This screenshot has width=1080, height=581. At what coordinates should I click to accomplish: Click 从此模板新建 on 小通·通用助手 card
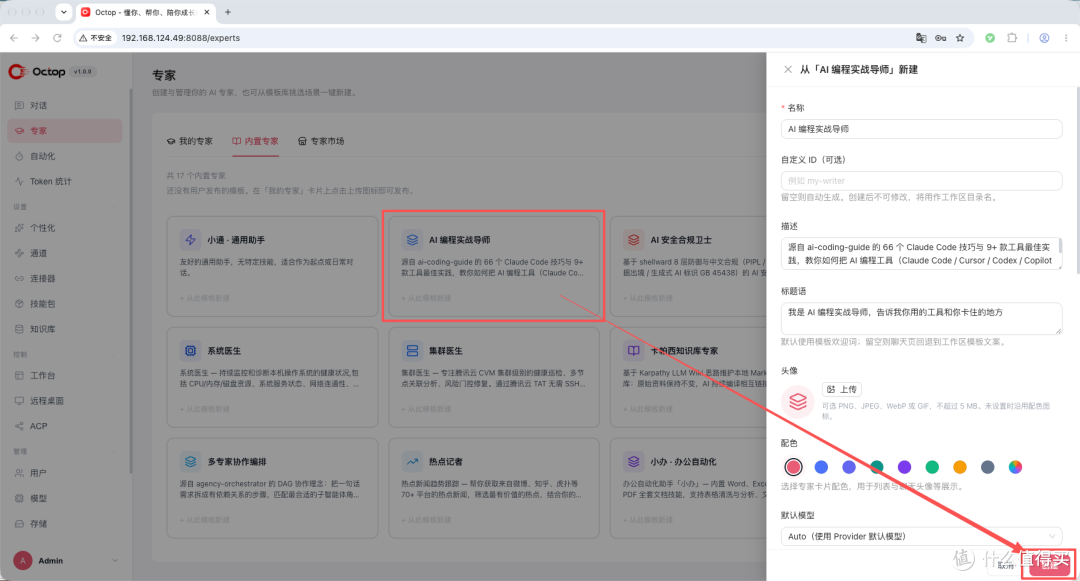[x=205, y=298]
